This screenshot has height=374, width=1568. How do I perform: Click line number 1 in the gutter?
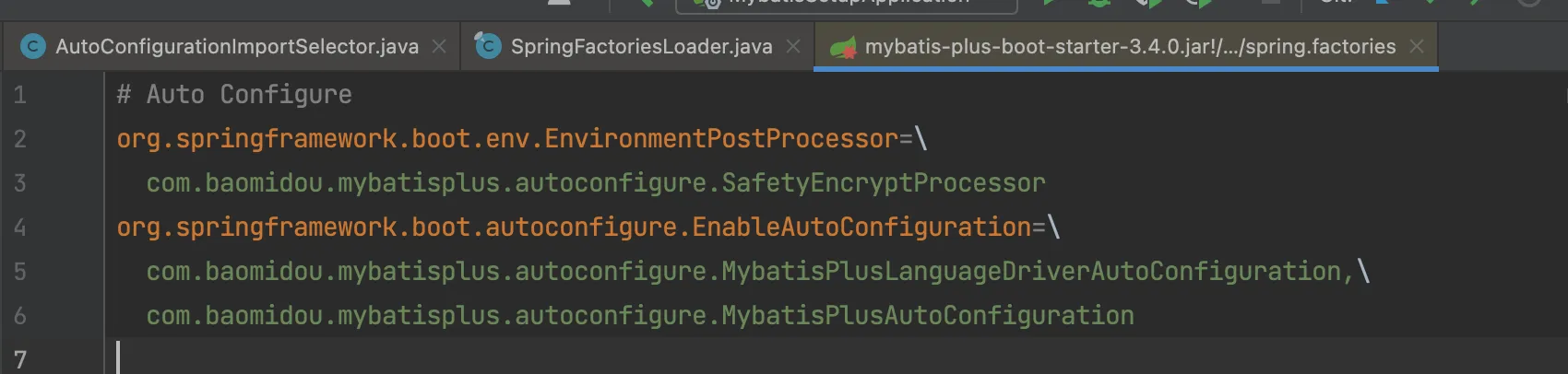20,95
